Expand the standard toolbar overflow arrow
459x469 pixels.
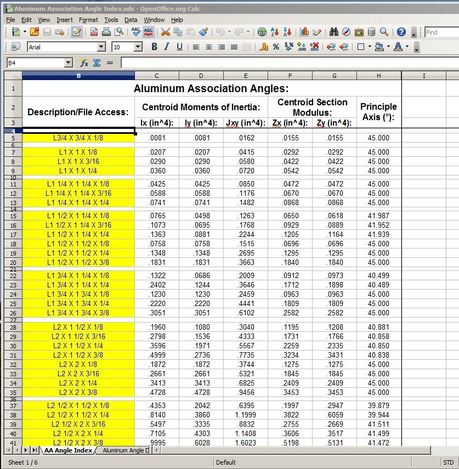coord(414,32)
